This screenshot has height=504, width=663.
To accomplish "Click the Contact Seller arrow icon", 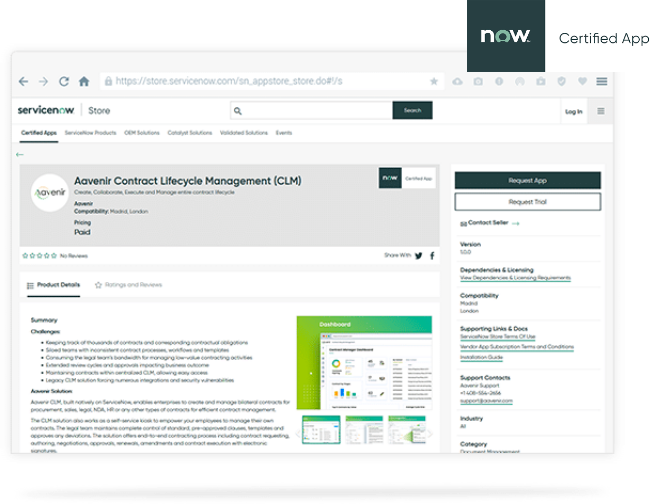I will [515, 223].
